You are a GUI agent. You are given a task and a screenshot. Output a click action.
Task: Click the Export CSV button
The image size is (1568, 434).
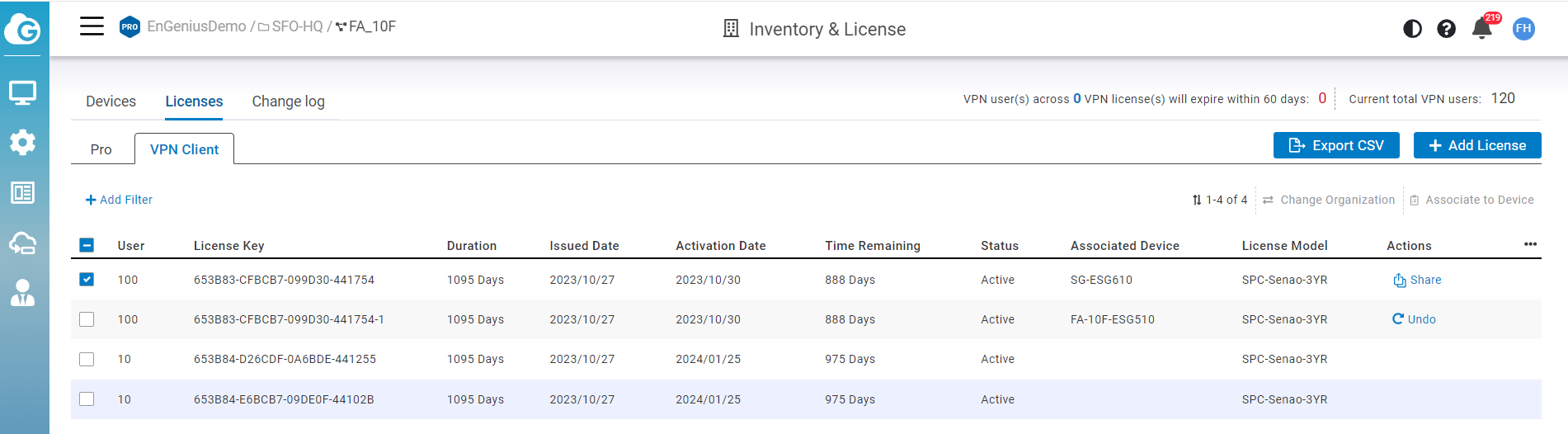1335,145
